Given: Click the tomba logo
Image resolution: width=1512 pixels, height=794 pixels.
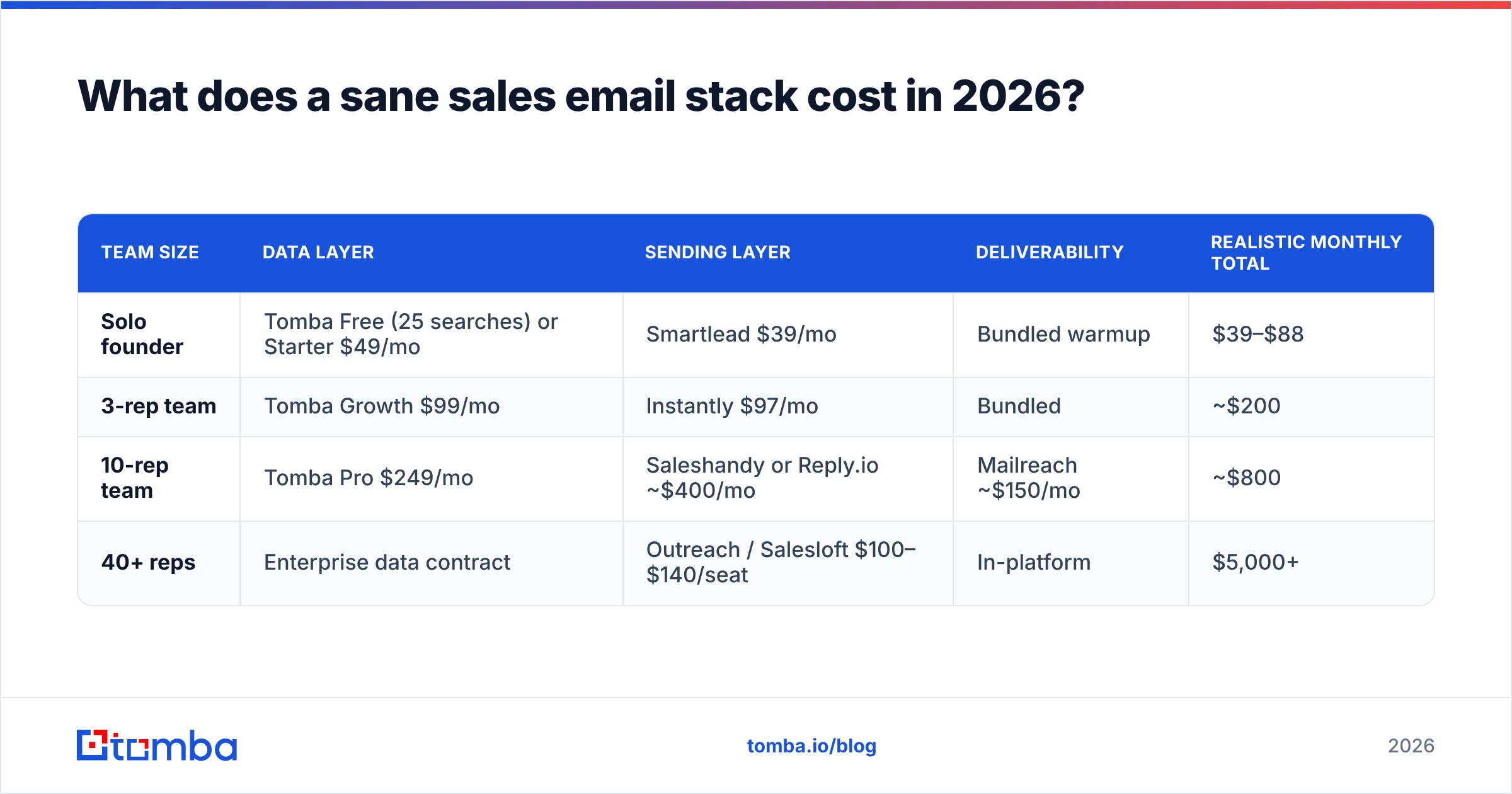Looking at the screenshot, I should [x=157, y=745].
